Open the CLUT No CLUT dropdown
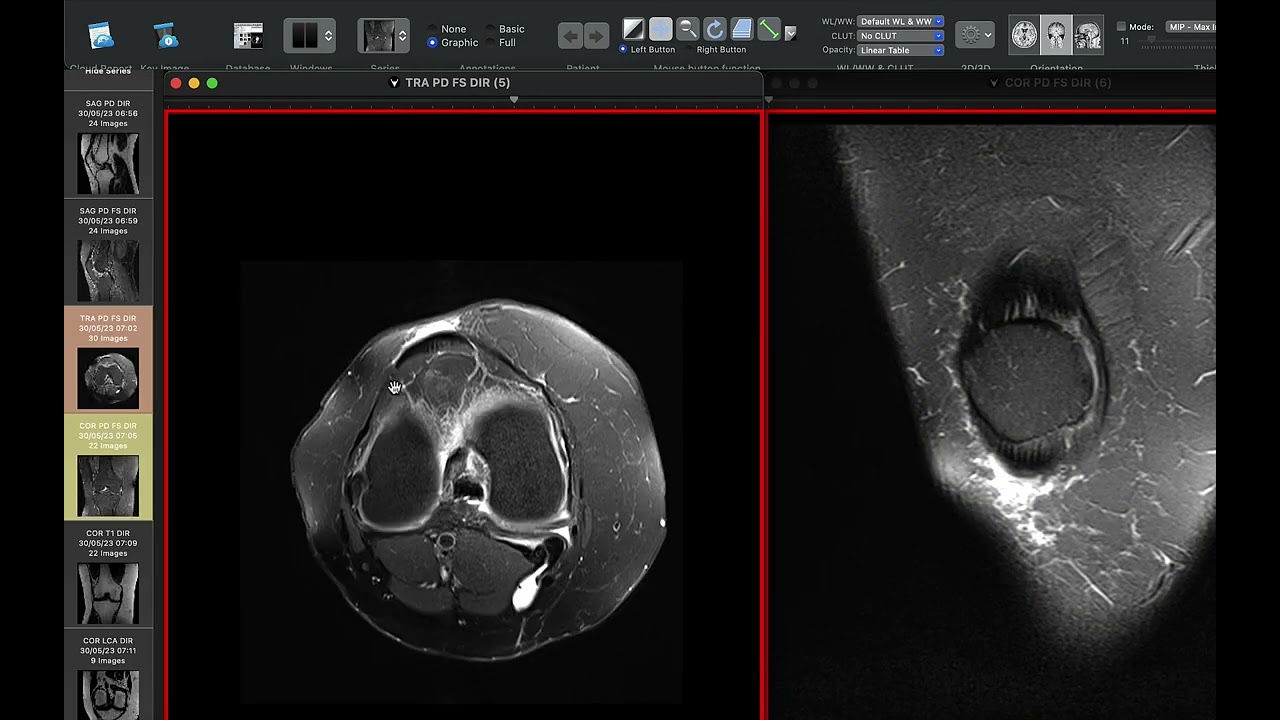 (x=900, y=36)
